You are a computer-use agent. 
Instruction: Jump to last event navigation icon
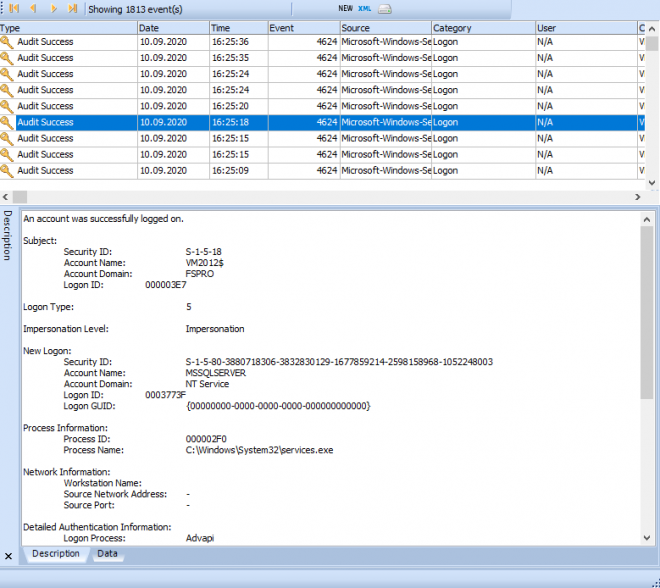[72, 8]
